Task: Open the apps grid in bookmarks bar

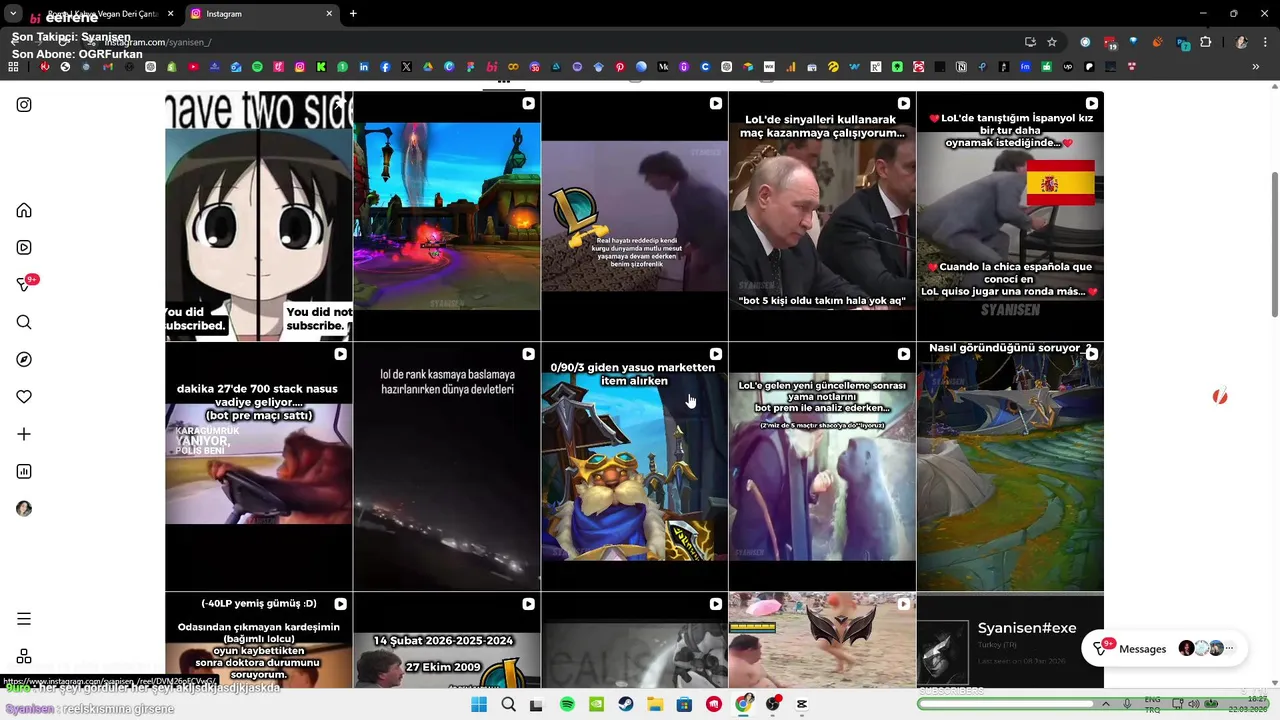Action: [13, 67]
